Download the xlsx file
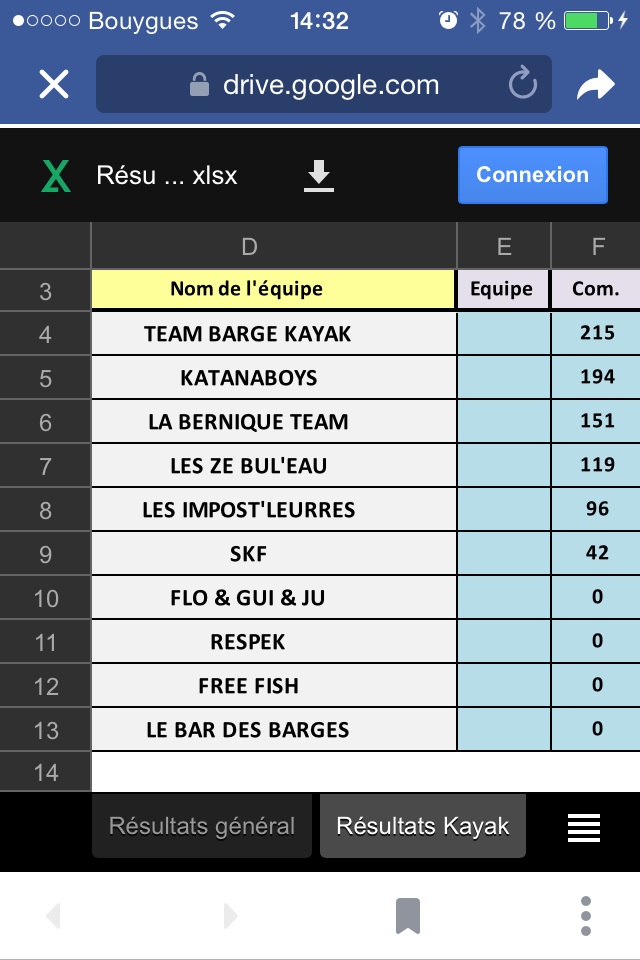The image size is (640, 960). pos(319,176)
